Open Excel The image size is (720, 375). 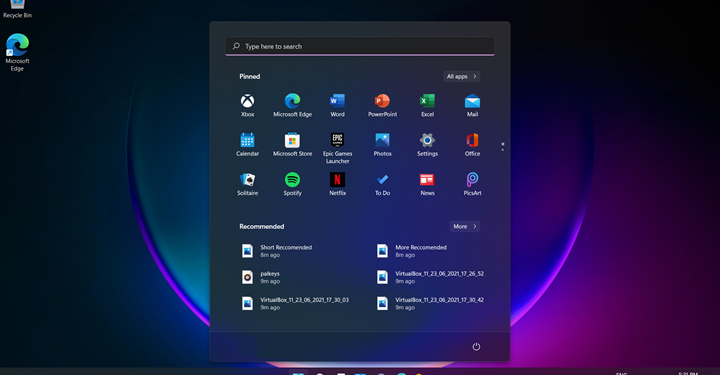click(428, 106)
